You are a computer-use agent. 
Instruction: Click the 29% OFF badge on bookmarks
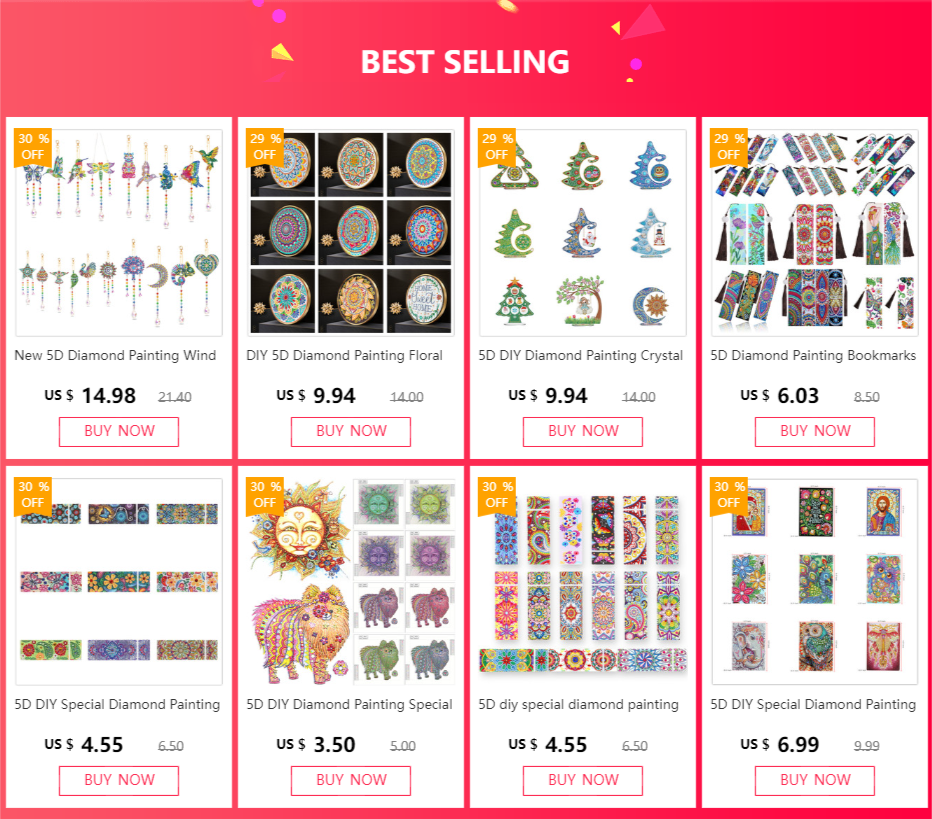coord(729,147)
